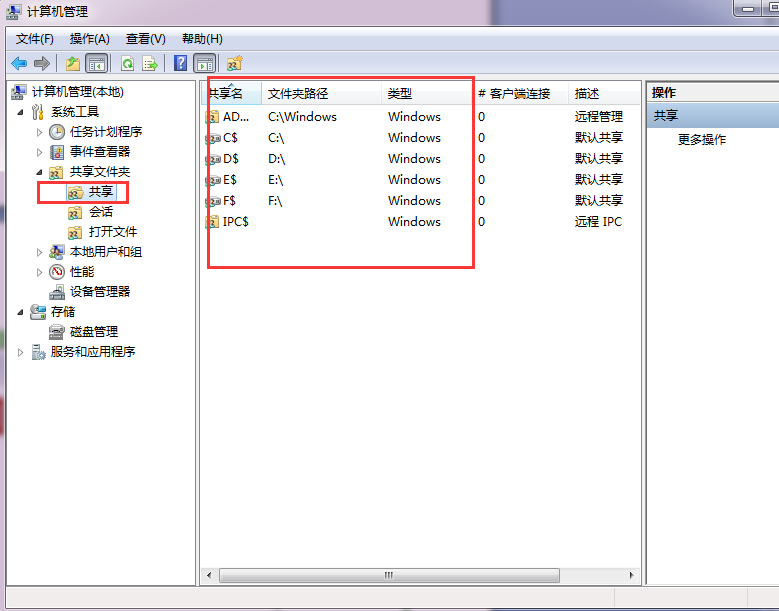This screenshot has height=611, width=779.
Task: Select 打开文件 in the tree
Action: (113, 232)
